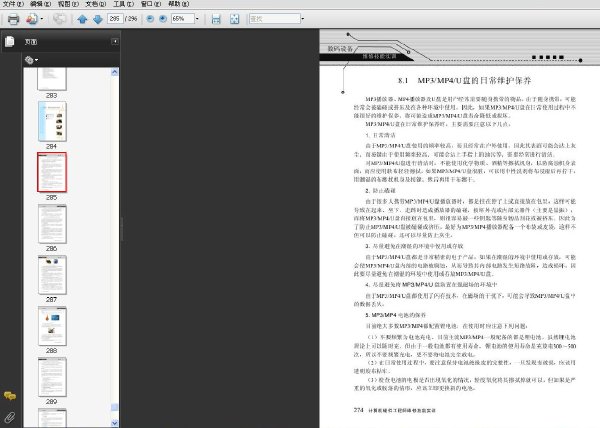Click the Pages panel icon in the sidebar

point(10,41)
